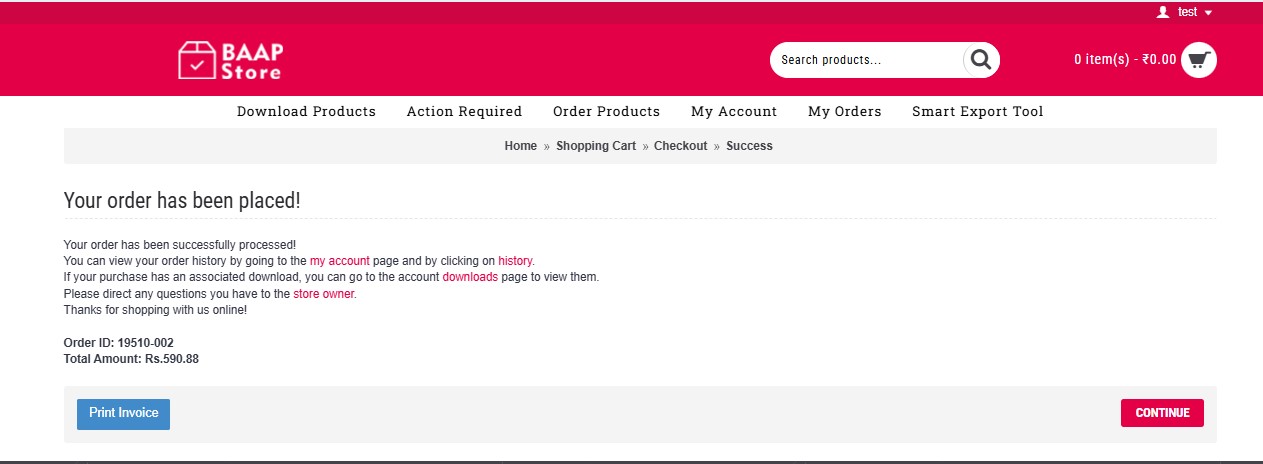The width and height of the screenshot is (1263, 464).
Task: Follow the history link
Action: (515, 261)
